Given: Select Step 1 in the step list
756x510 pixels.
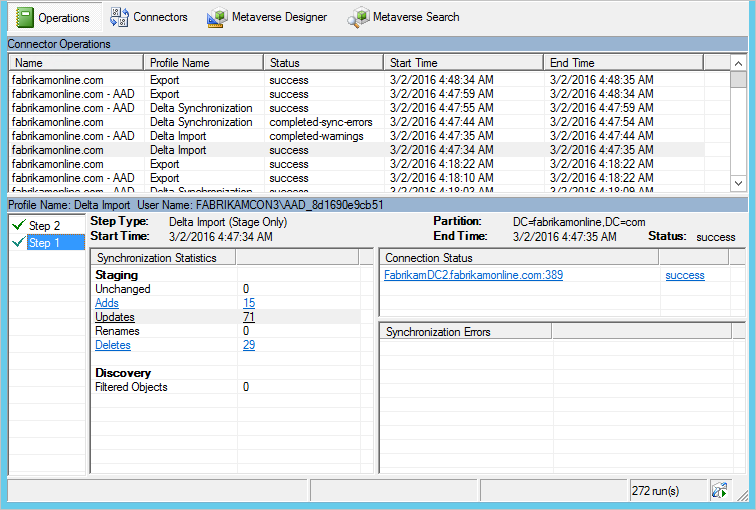Looking at the screenshot, I should [x=44, y=243].
